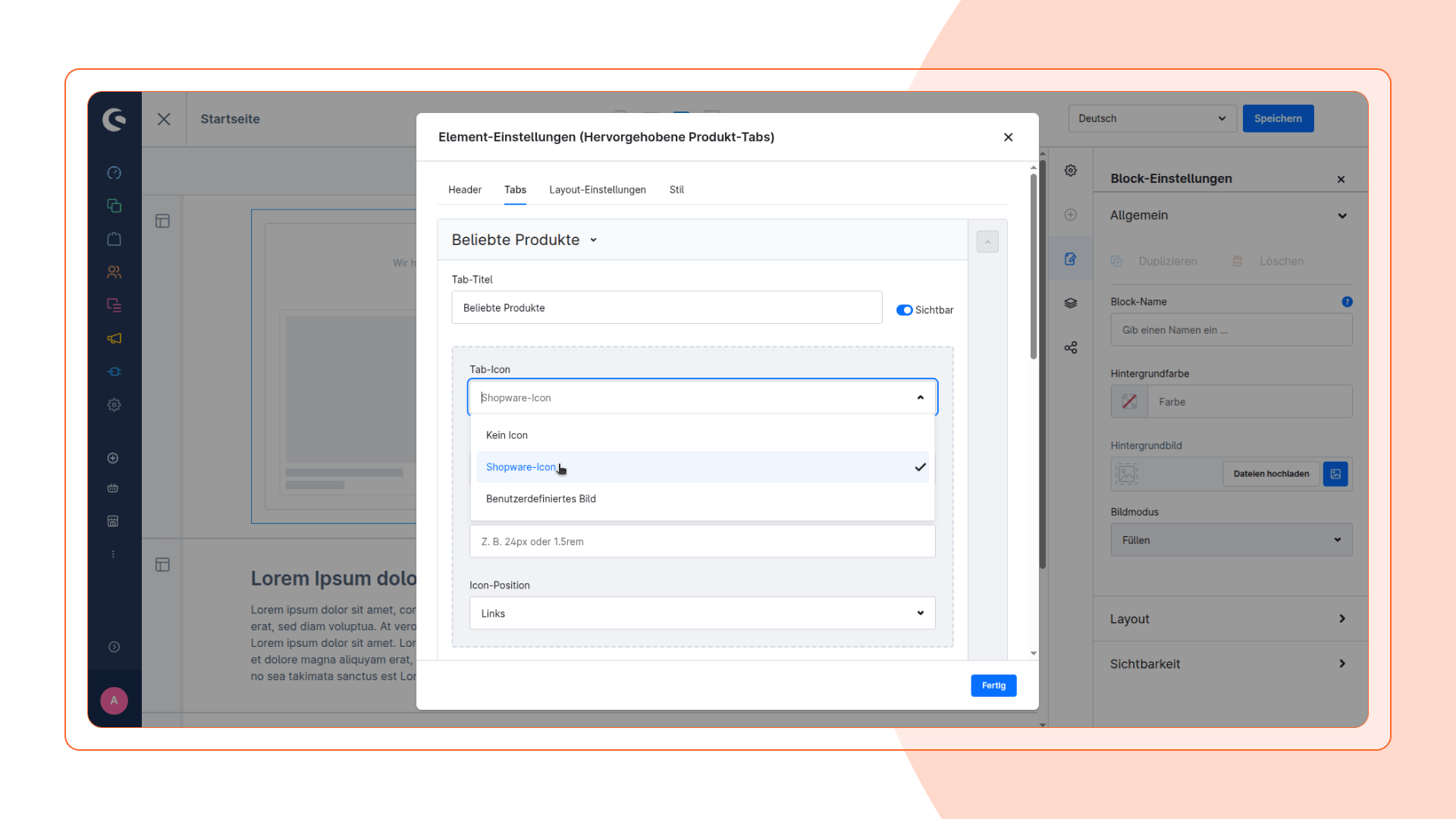Image resolution: width=1456 pixels, height=819 pixels.
Task: Switch to the Header tab
Action: click(465, 190)
